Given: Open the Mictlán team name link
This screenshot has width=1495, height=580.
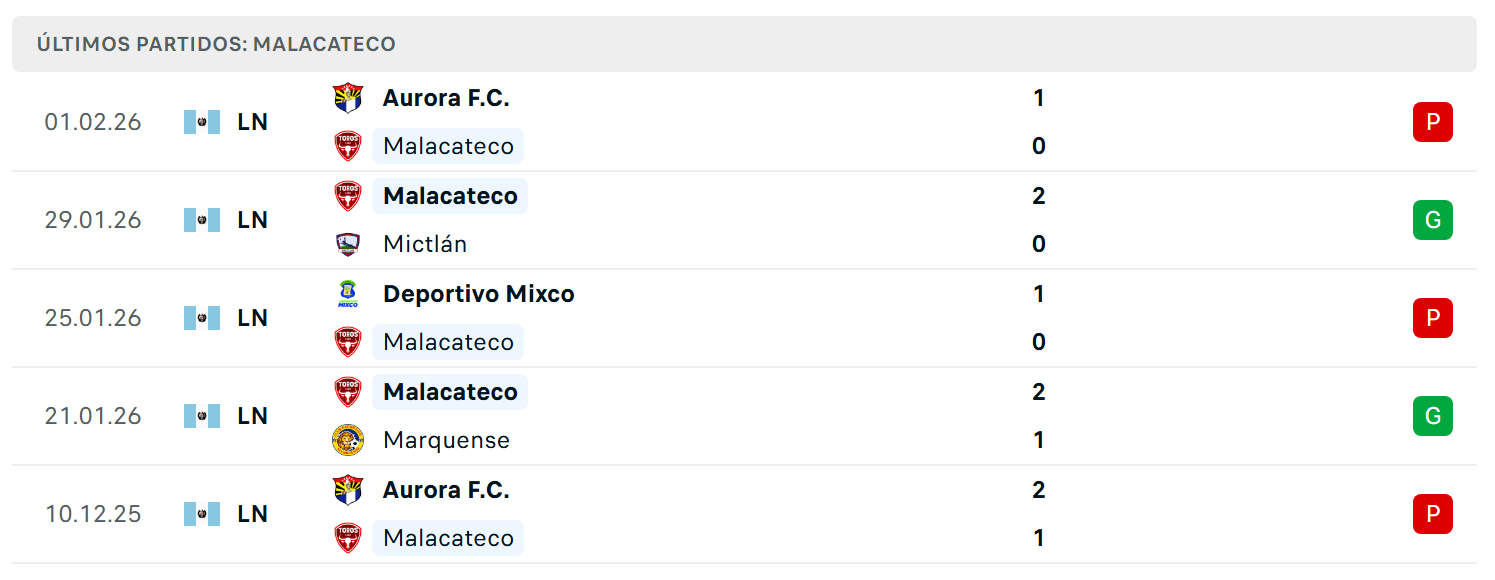Looking at the screenshot, I should coord(425,244).
